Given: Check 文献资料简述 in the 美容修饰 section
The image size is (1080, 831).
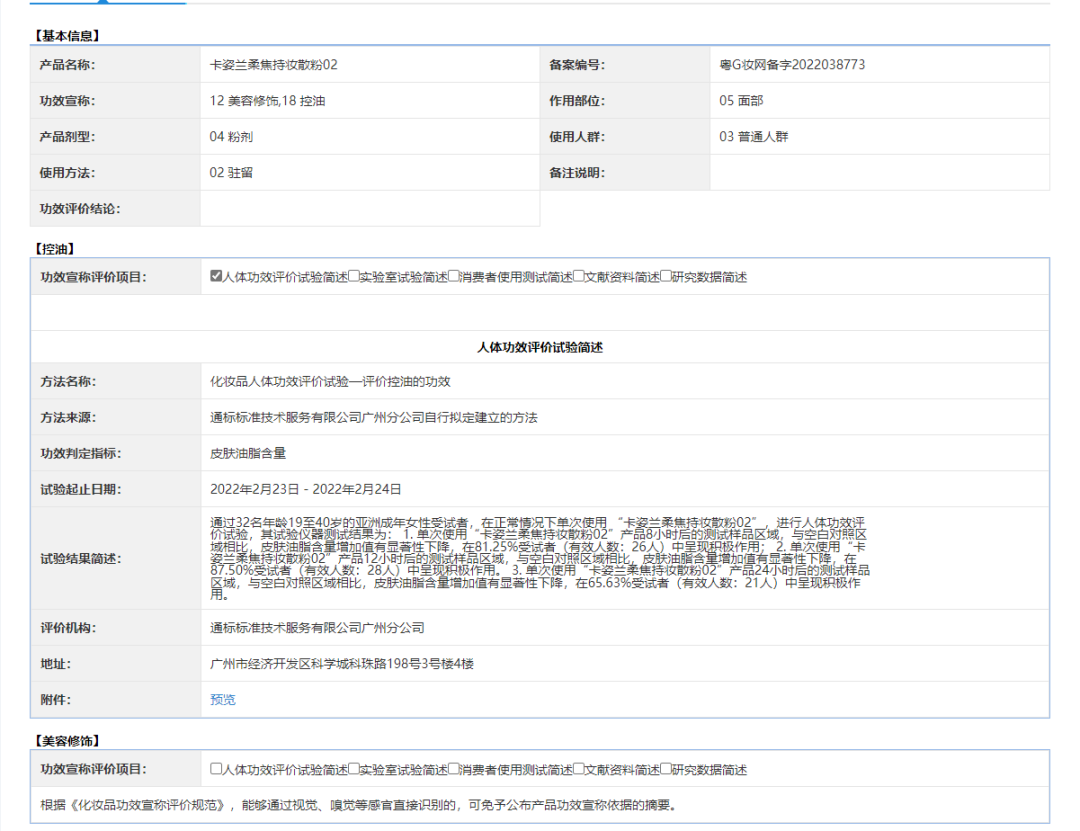Looking at the screenshot, I should click(x=579, y=769).
